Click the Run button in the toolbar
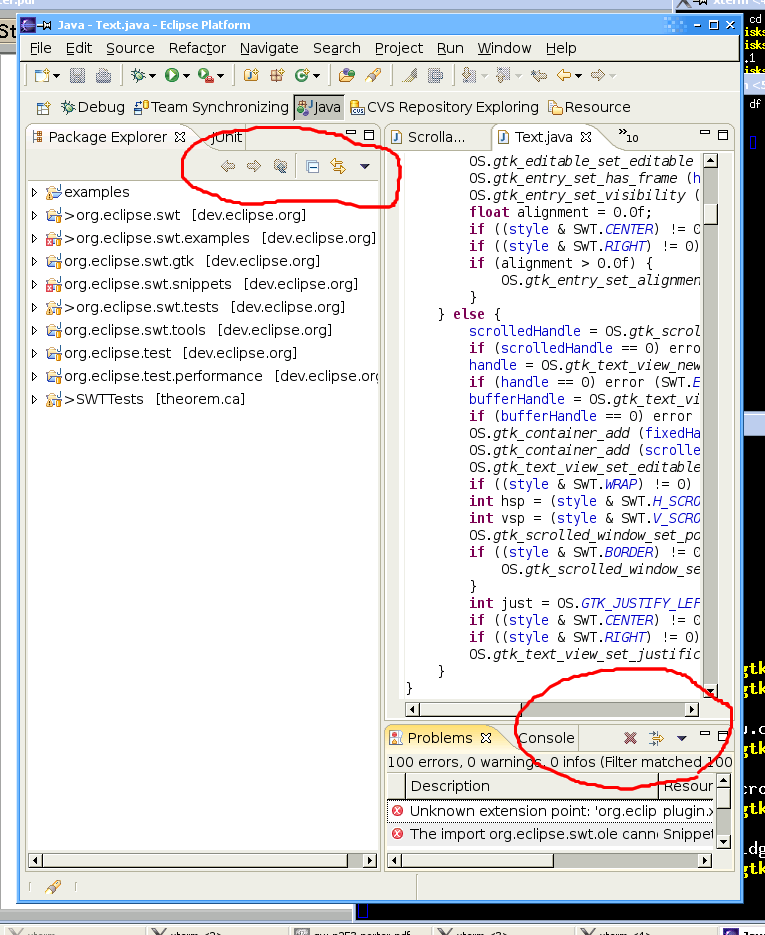The image size is (765, 935). click(172, 75)
